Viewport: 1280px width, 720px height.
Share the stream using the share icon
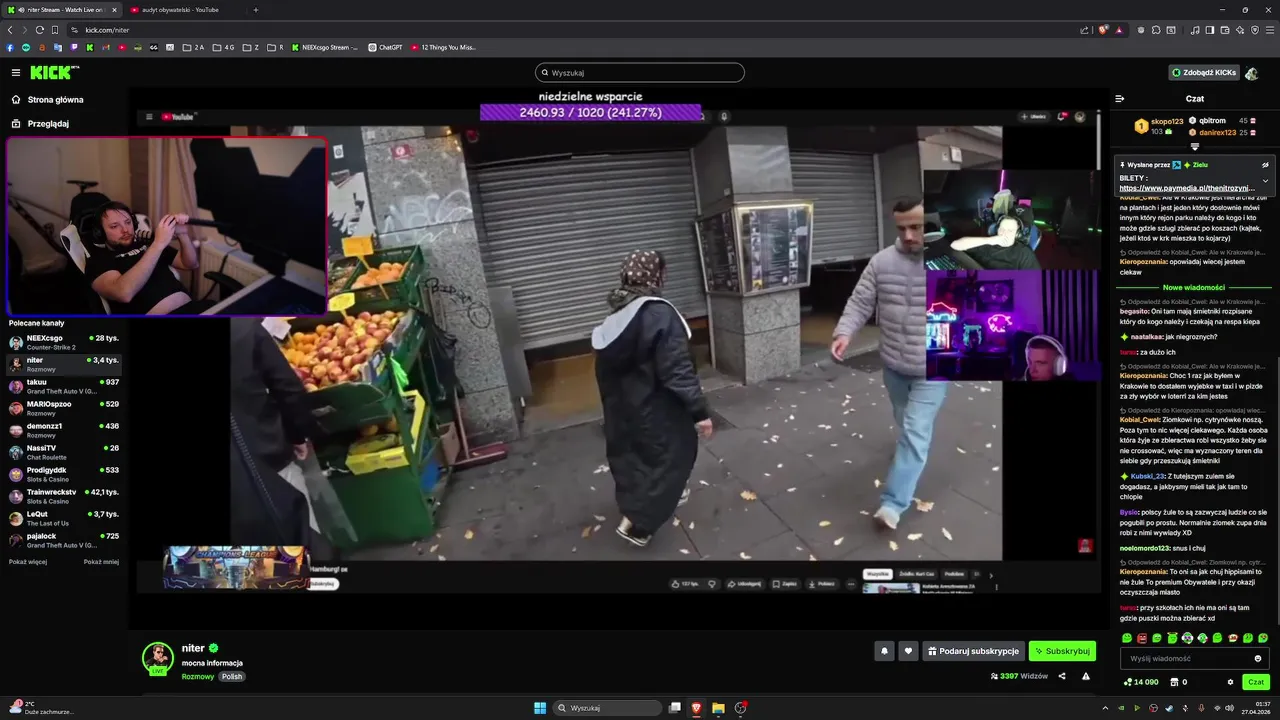coord(1062,676)
